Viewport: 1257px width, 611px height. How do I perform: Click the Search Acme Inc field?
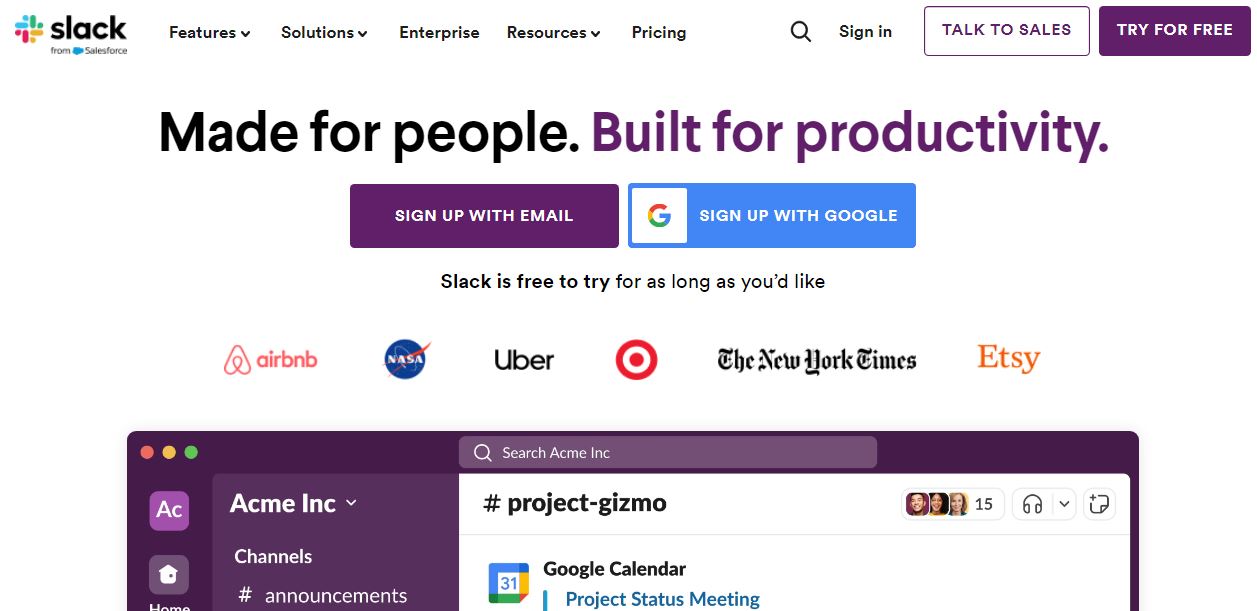(x=667, y=453)
